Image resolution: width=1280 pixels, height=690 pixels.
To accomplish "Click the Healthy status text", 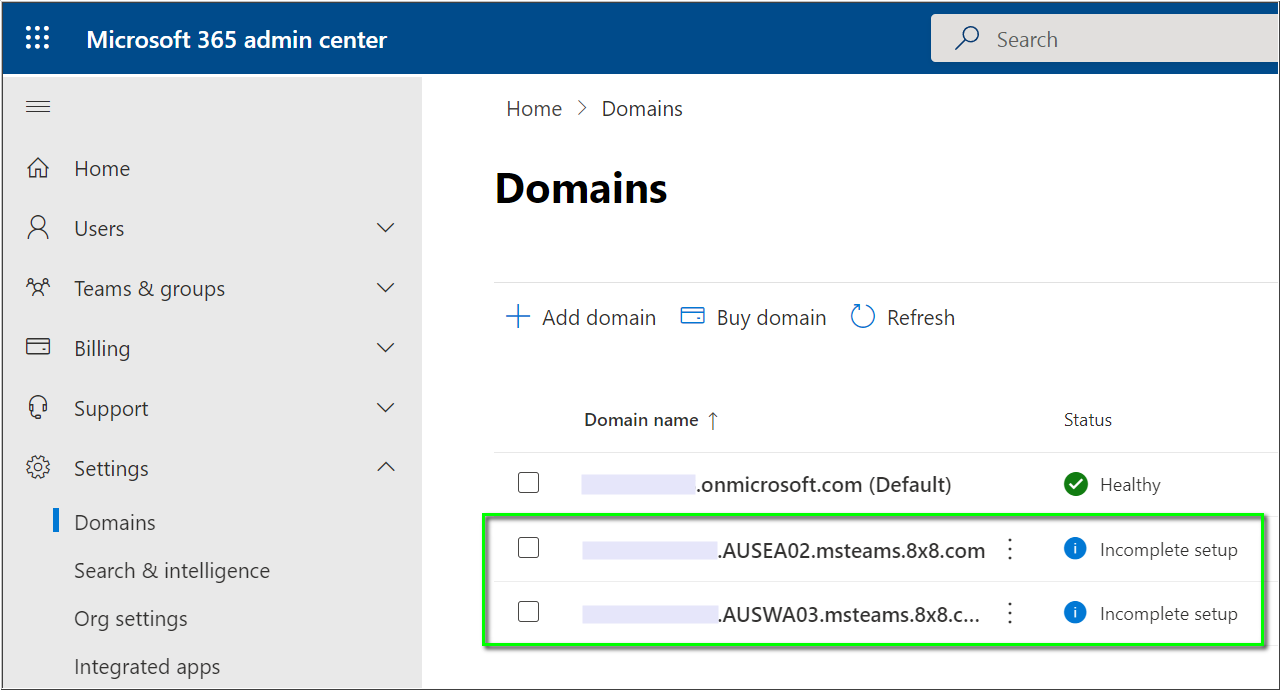I will [x=1130, y=485].
